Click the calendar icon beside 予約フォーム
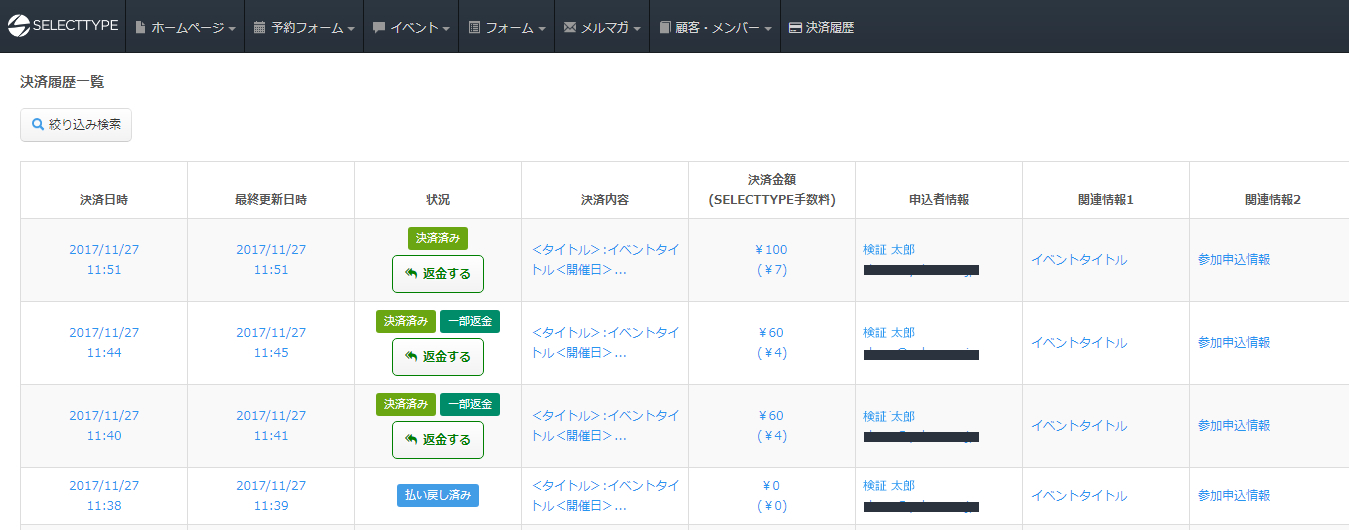The image size is (1349, 530). coord(259,28)
